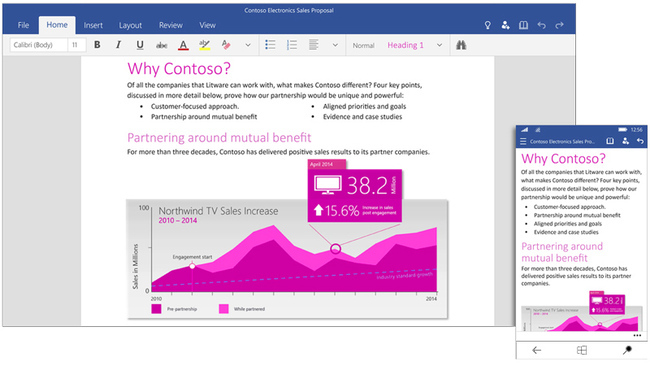Image resolution: width=650 pixels, height=366 pixels.
Task: Expand more font formatting options
Action: 248,45
